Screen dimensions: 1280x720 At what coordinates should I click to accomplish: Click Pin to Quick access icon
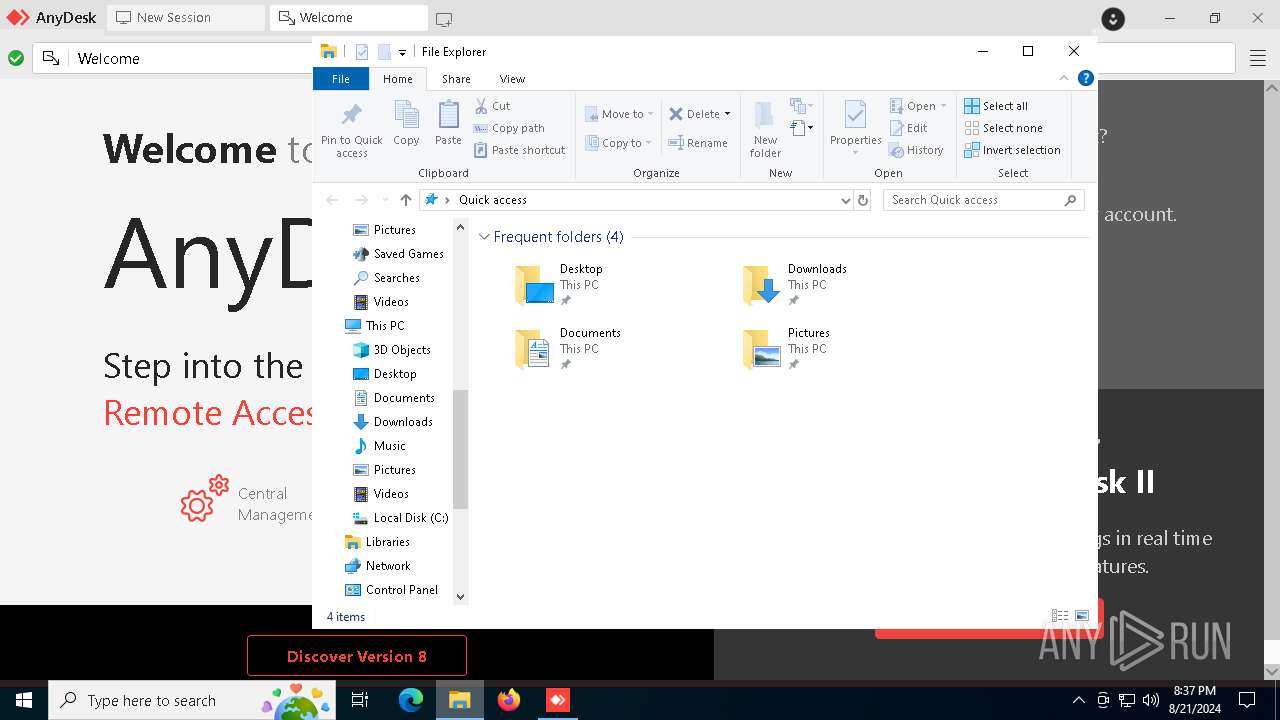[351, 128]
